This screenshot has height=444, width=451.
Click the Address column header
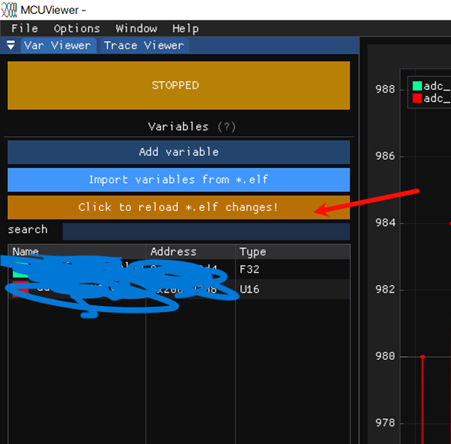tap(173, 252)
